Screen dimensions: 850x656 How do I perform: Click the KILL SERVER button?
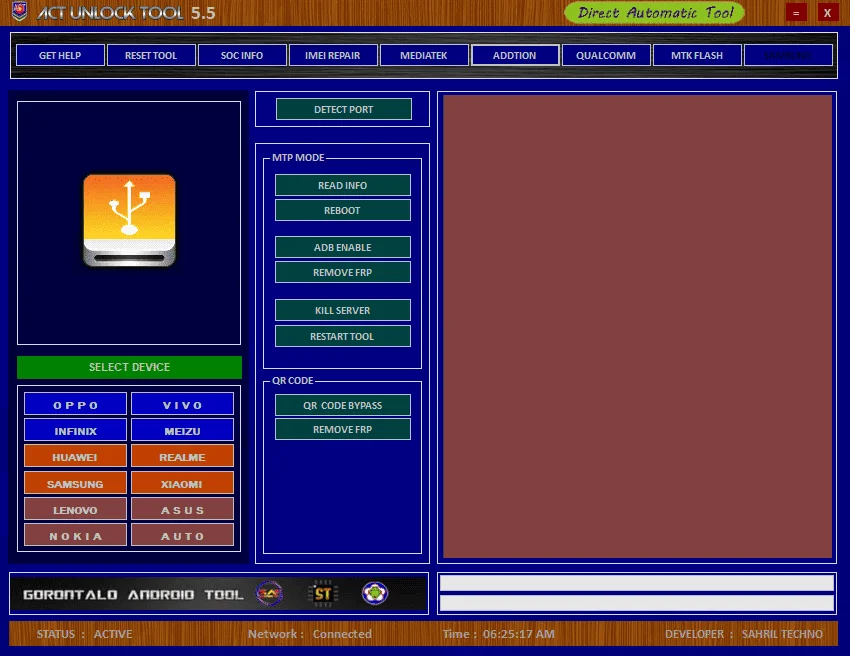click(x=343, y=310)
